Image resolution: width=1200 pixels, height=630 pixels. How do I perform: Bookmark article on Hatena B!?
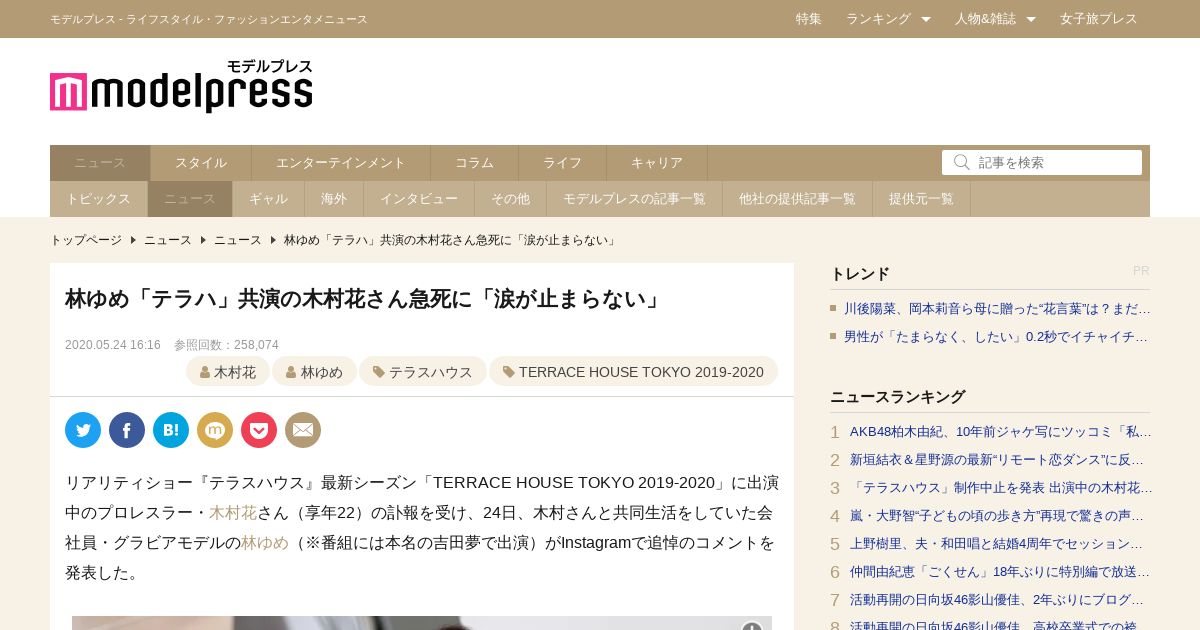click(x=171, y=430)
